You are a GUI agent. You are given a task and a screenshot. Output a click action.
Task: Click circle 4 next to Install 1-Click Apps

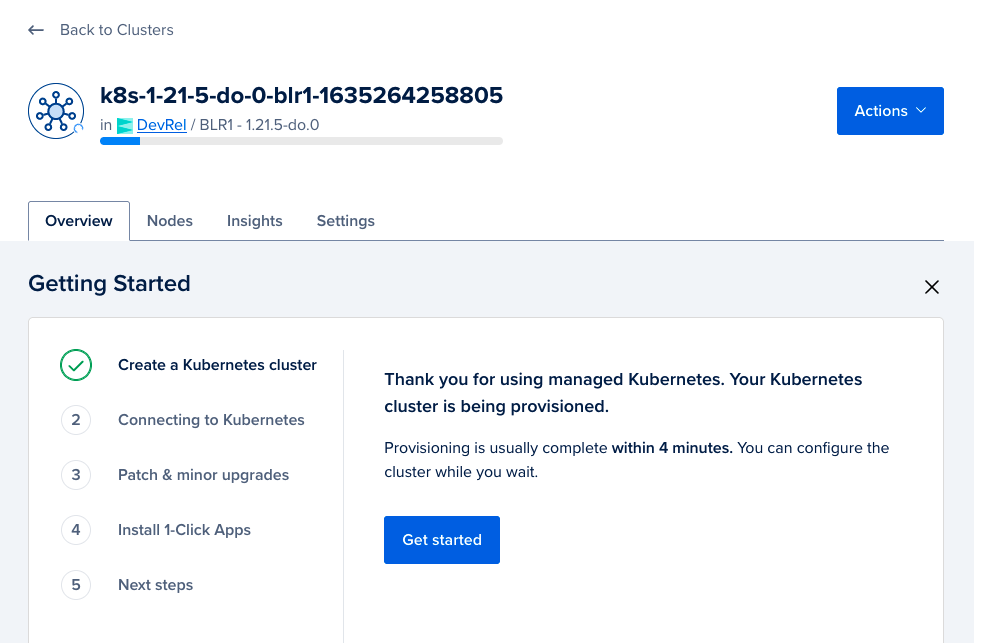(76, 530)
